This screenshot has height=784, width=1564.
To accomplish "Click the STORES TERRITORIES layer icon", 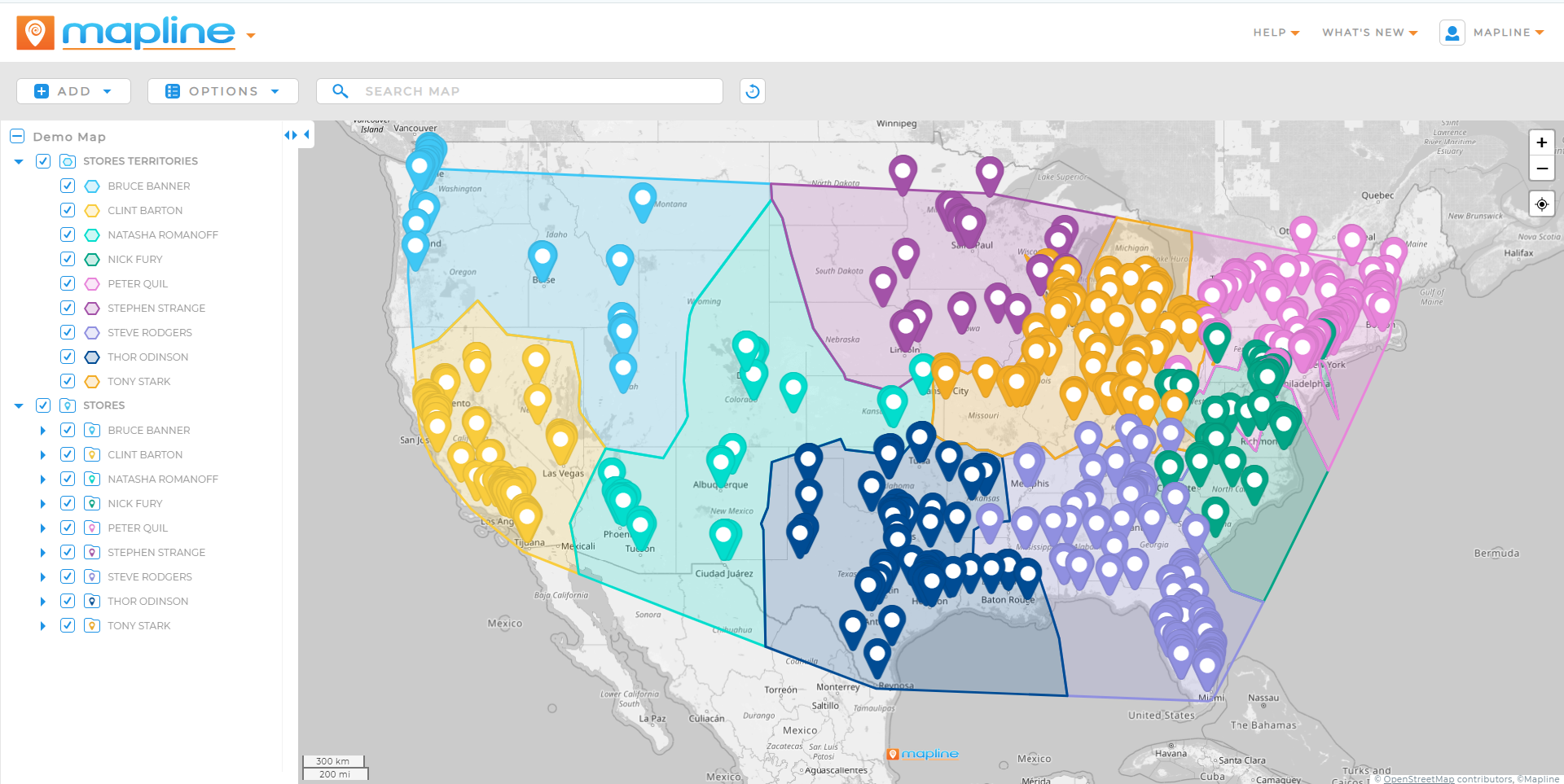I will (68, 161).
